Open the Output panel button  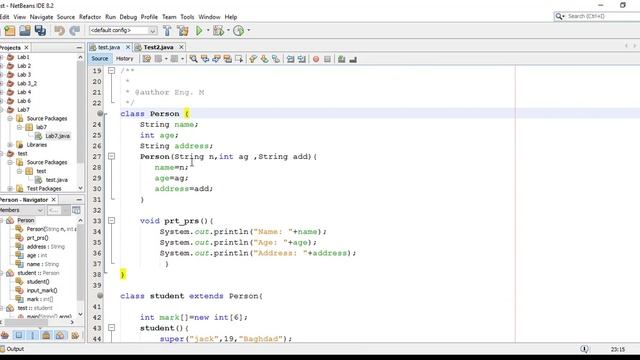pyautogui.click(x=12, y=349)
